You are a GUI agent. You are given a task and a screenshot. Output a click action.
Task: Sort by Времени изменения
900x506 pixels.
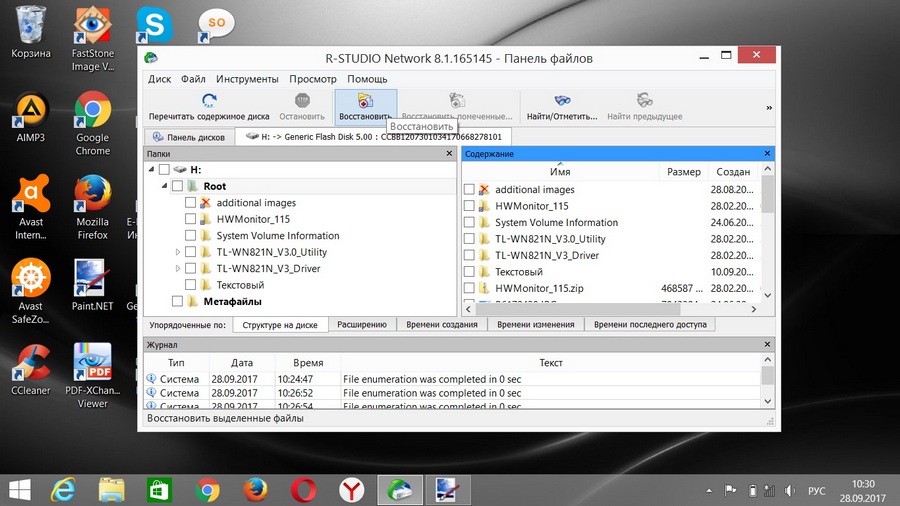pos(536,325)
